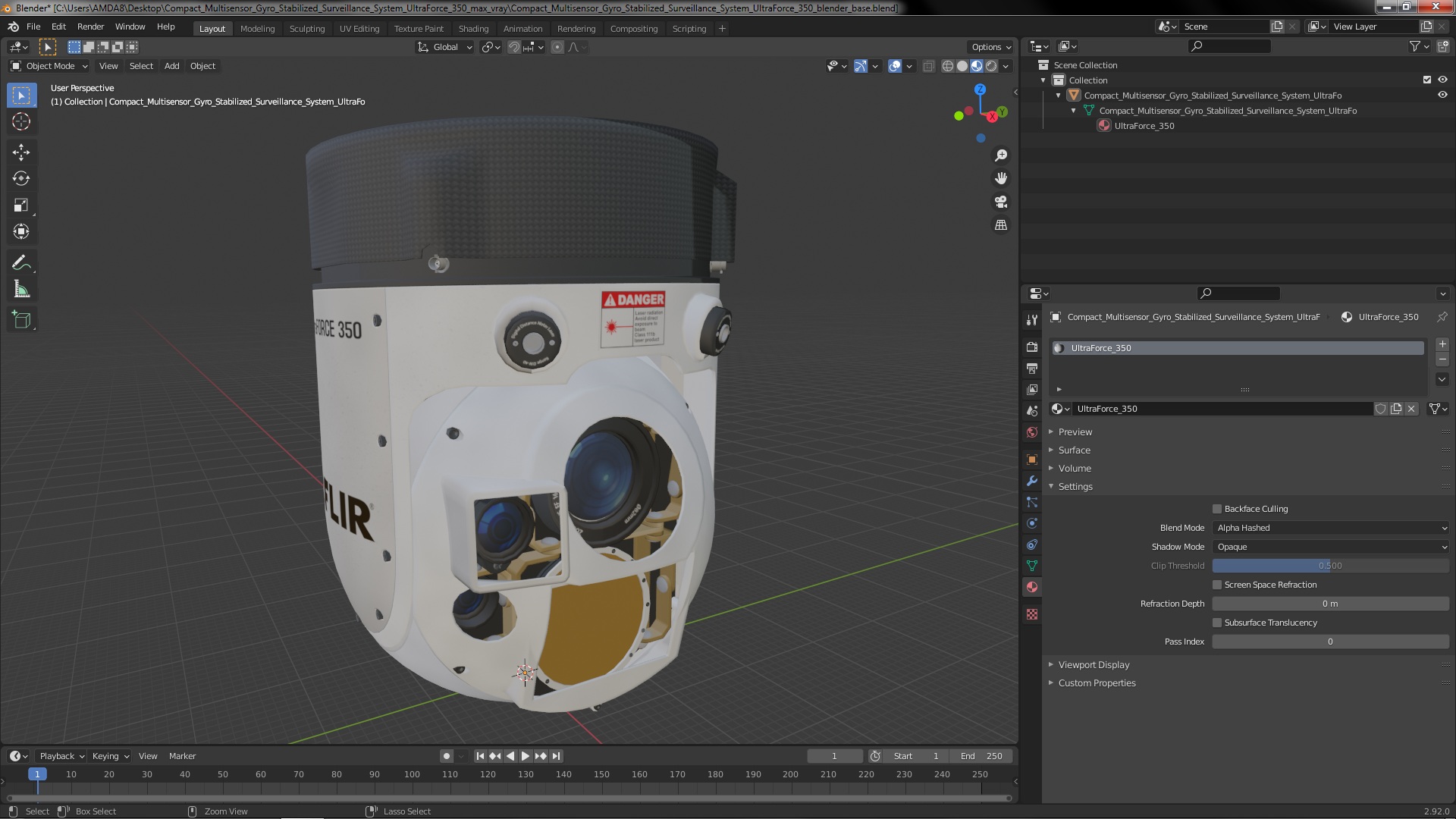Open the Shadow Mode dropdown Opaque

1331,547
